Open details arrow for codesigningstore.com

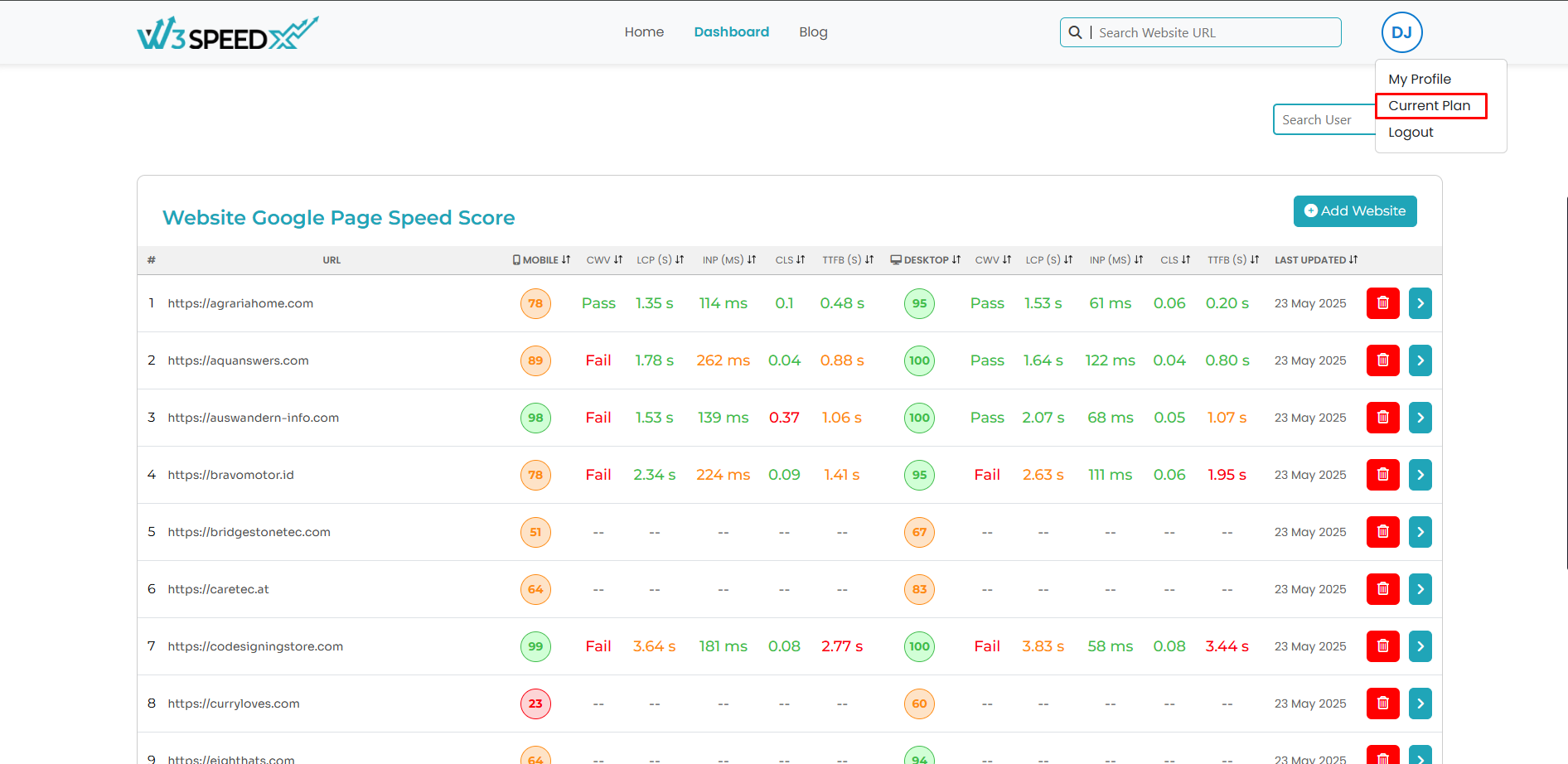click(1420, 646)
